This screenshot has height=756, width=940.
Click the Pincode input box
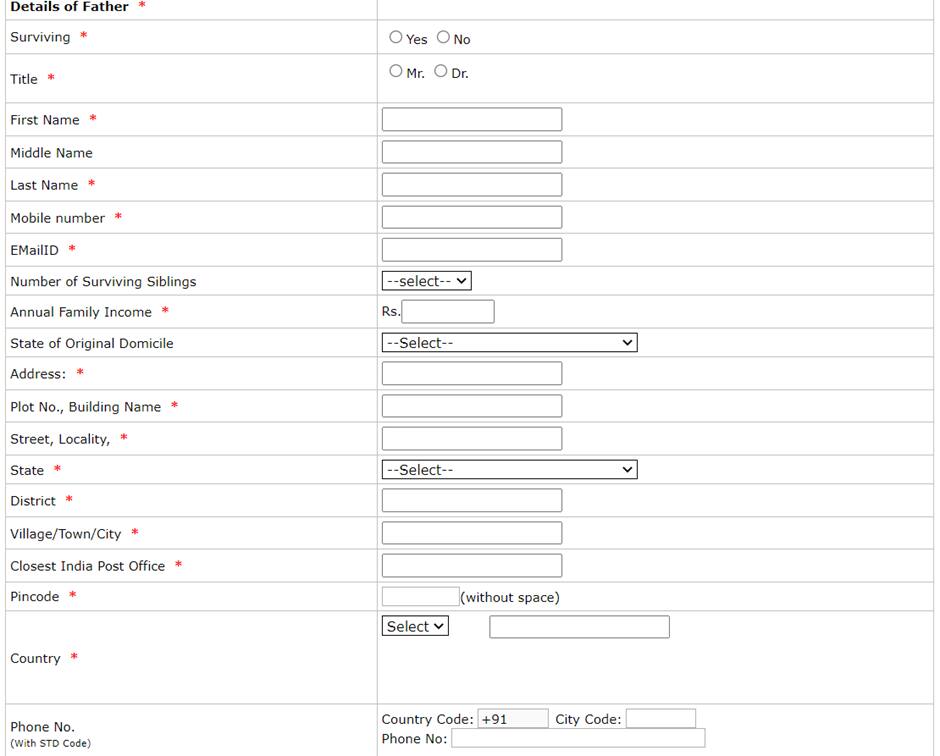[x=420, y=597]
